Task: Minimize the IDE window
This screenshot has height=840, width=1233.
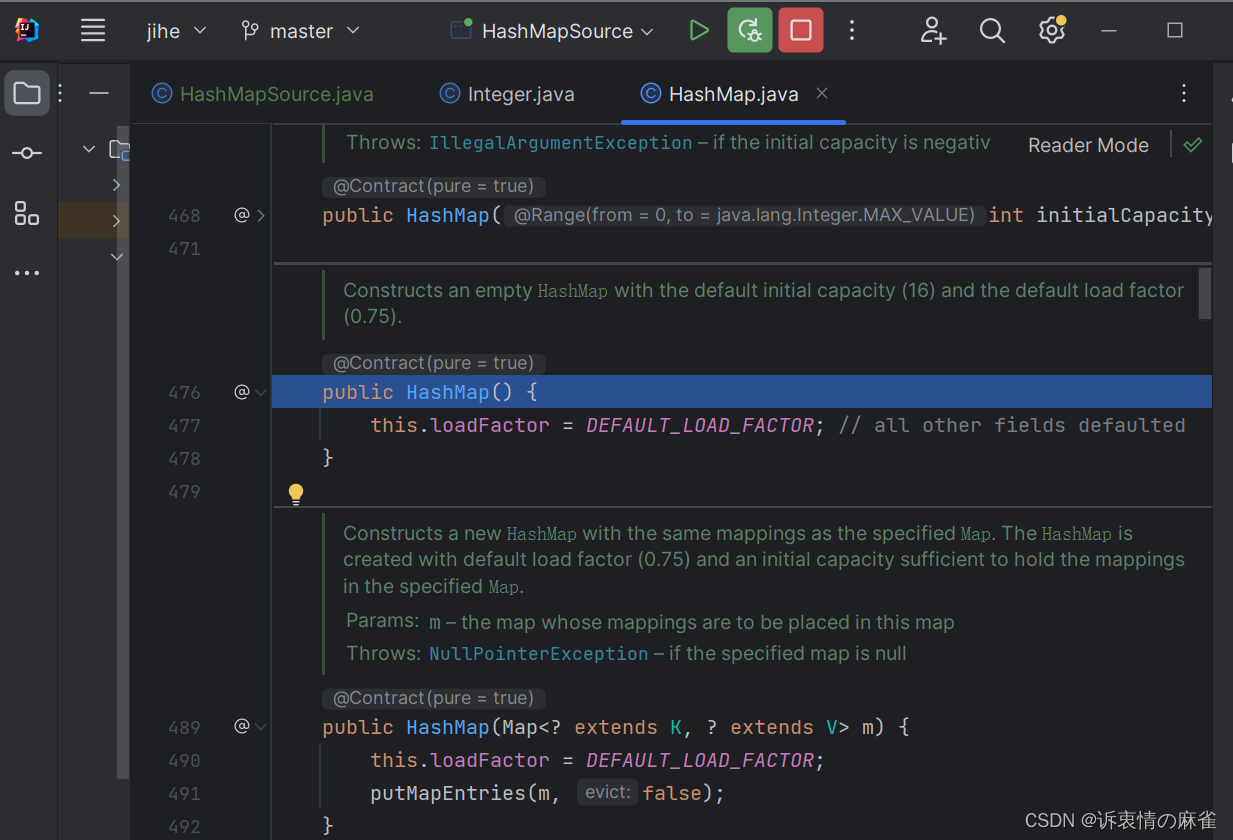Action: click(x=1109, y=31)
